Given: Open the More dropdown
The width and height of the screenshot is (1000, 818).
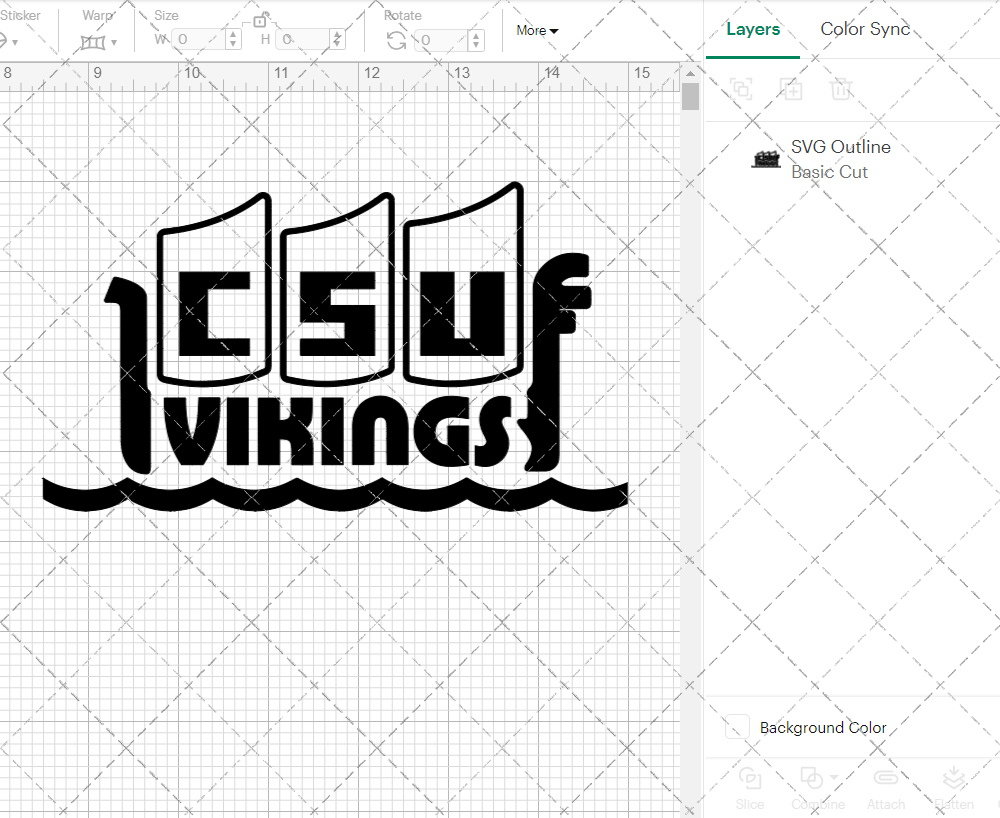Looking at the screenshot, I should [537, 31].
